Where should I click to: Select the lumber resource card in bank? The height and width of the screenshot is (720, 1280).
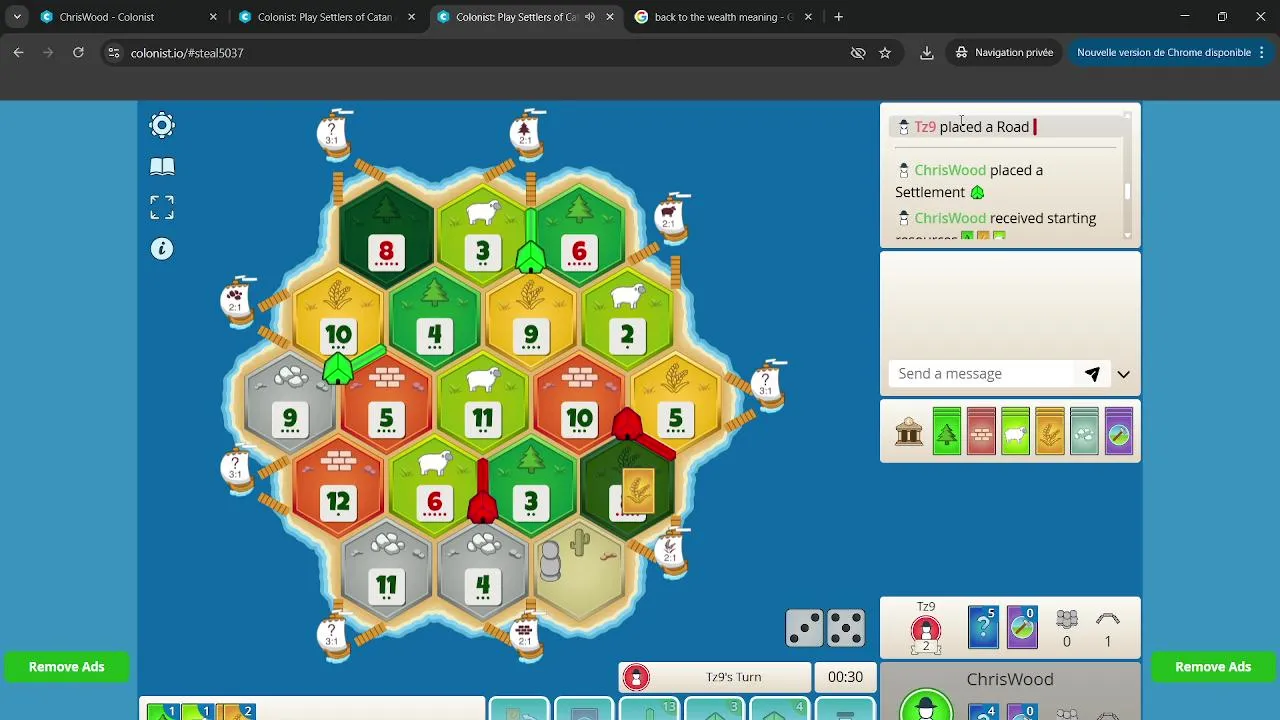(x=947, y=432)
